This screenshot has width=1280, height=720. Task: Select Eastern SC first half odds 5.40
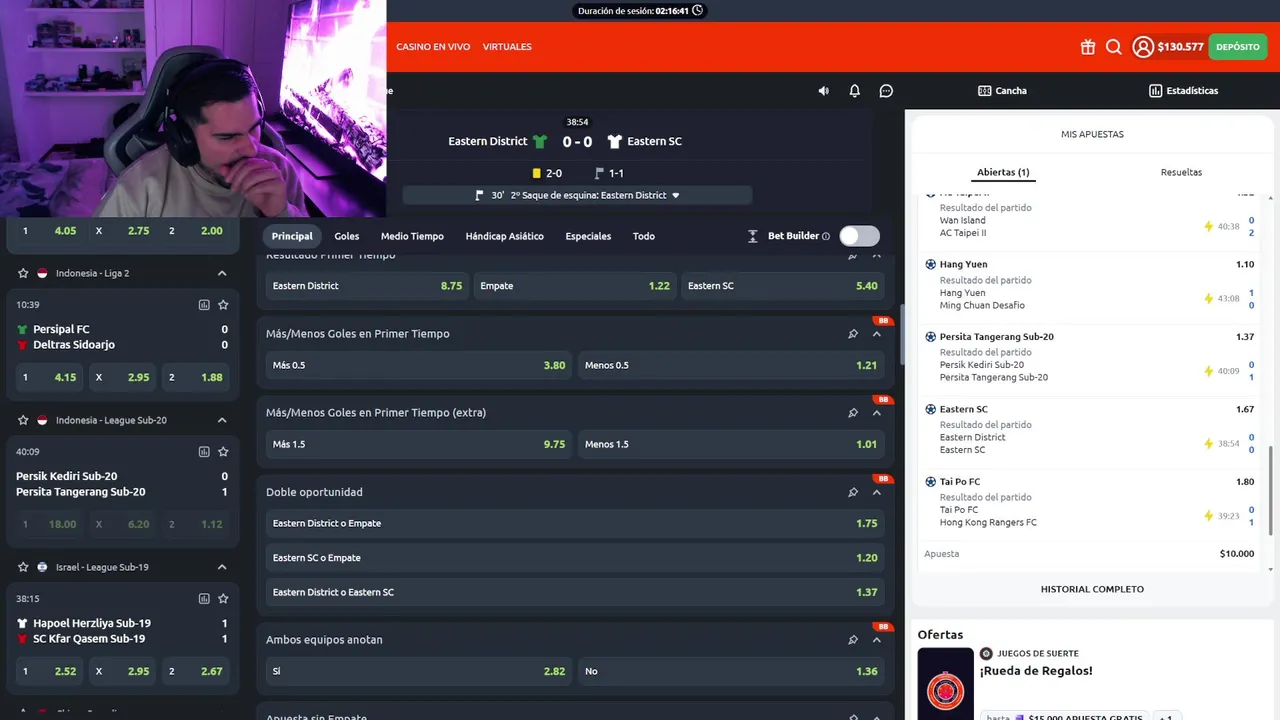pyautogui.click(x=783, y=286)
